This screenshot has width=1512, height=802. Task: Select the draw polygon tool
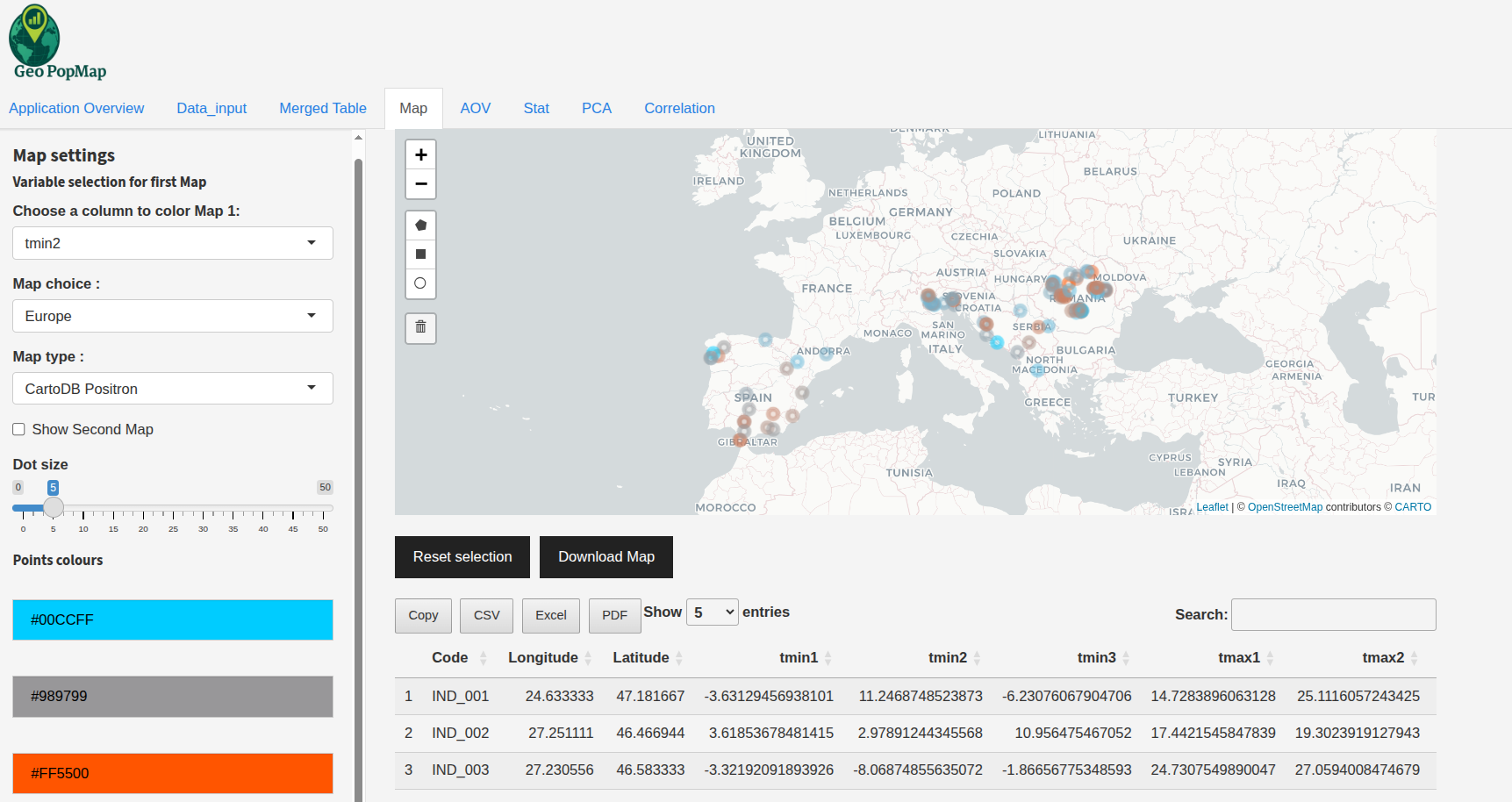pyautogui.click(x=420, y=226)
